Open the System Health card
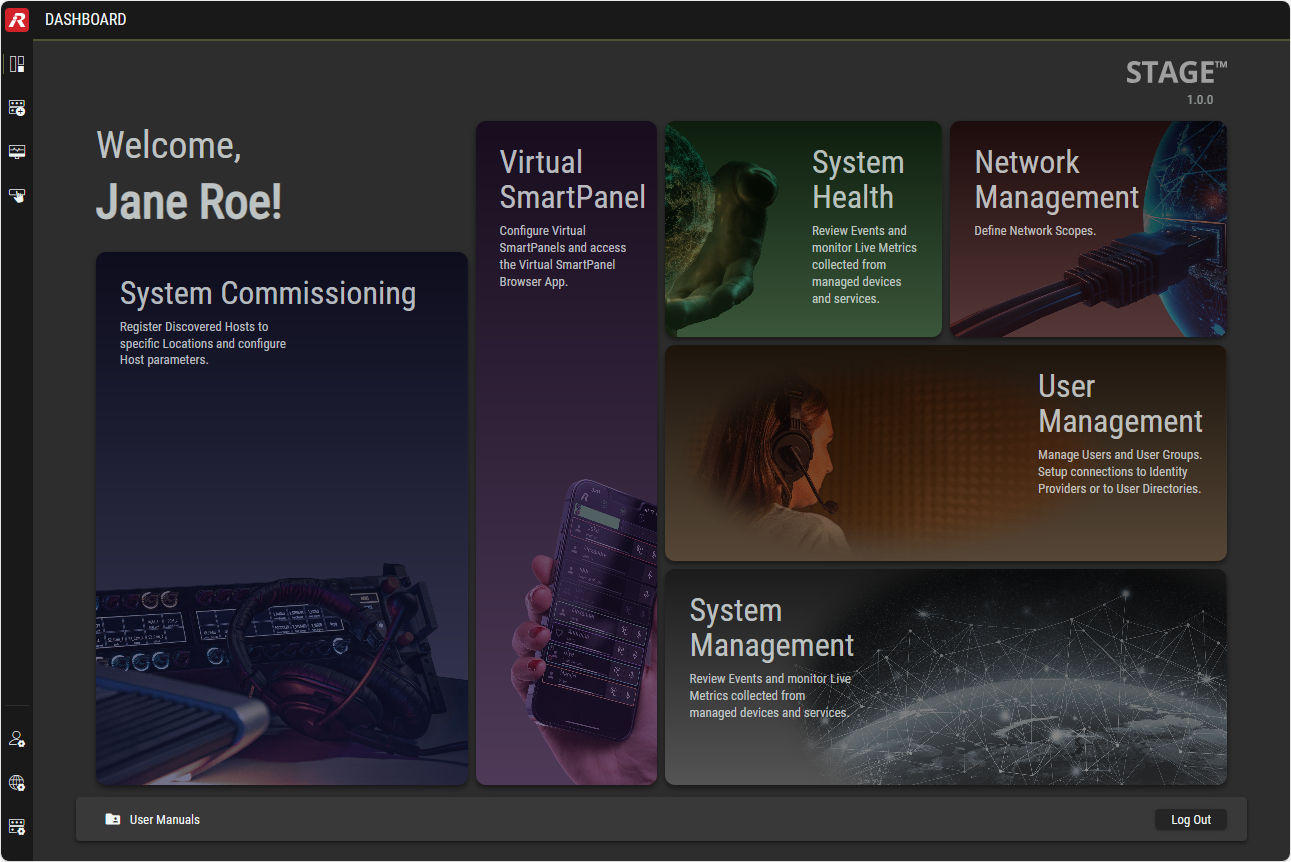 click(803, 229)
